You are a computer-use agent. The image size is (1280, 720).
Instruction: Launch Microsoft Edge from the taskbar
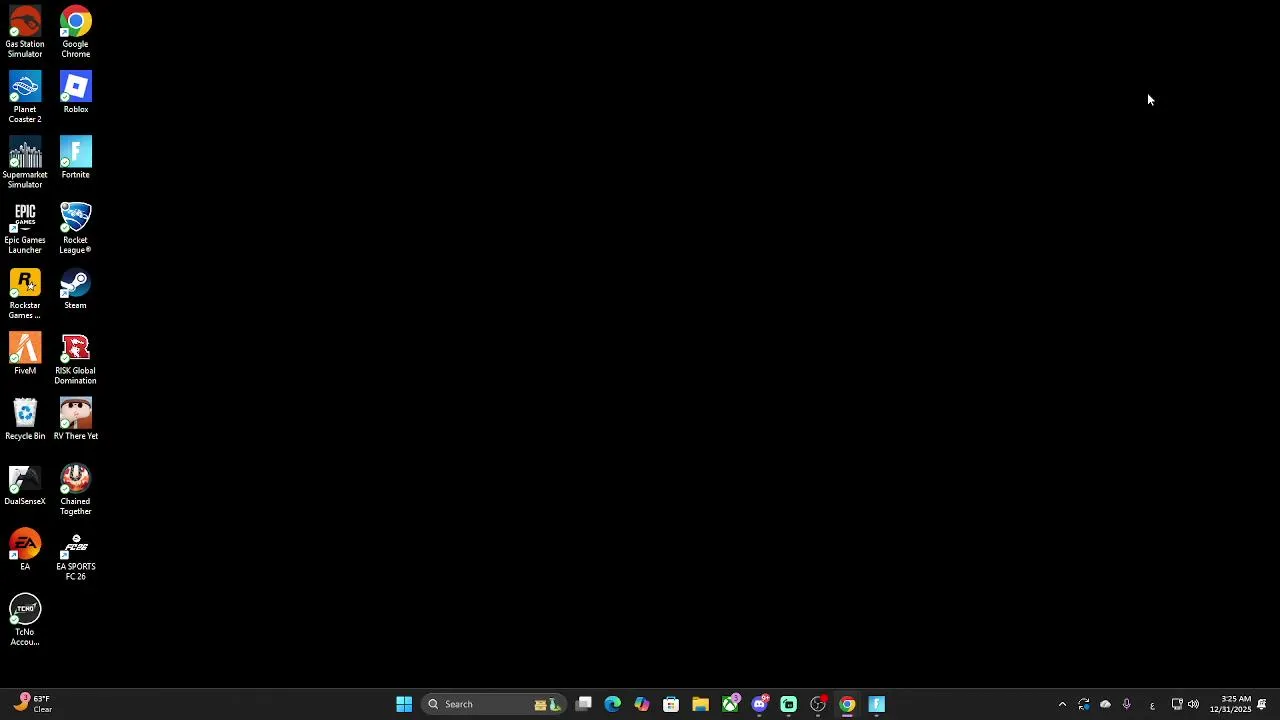[x=613, y=704]
